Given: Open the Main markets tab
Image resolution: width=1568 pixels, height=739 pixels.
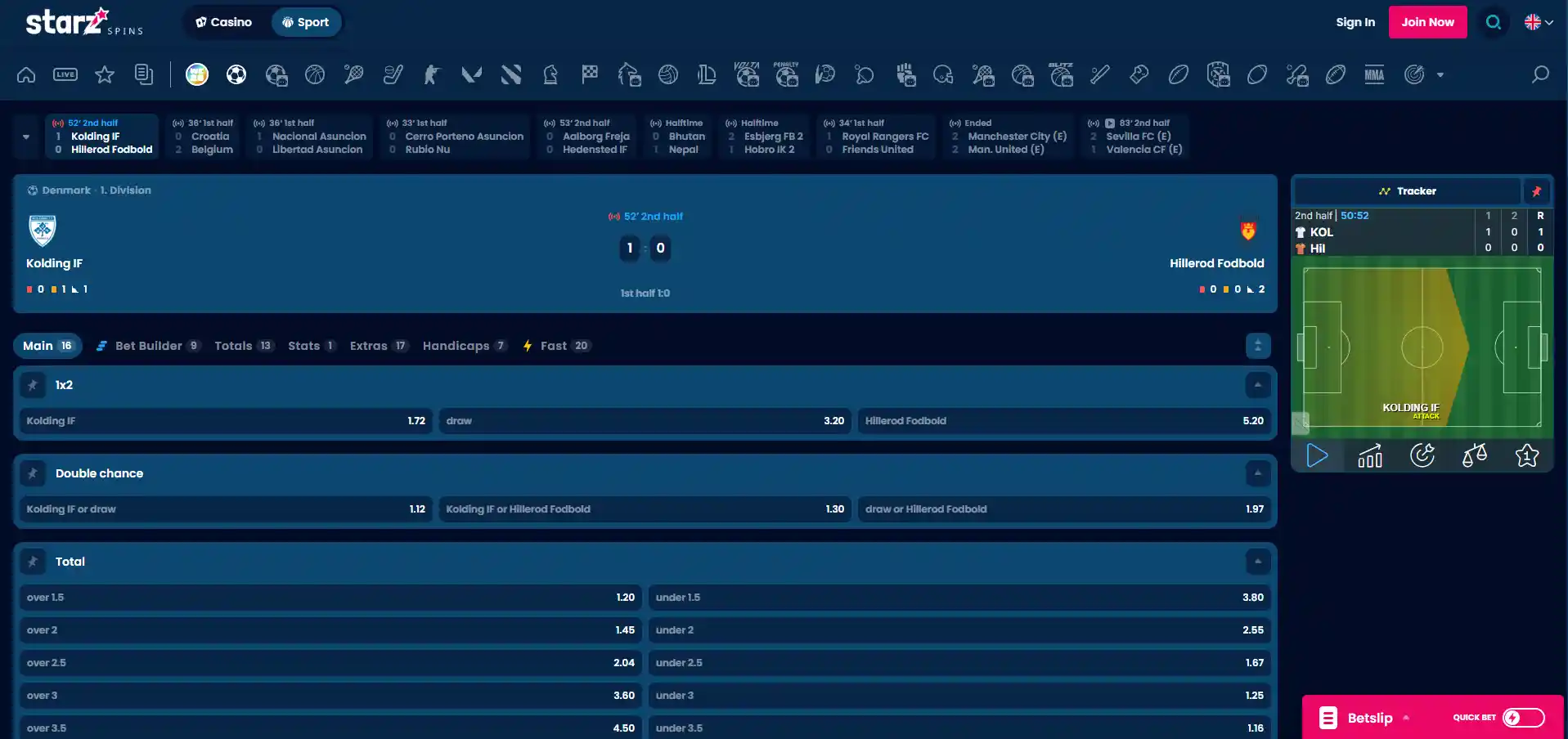Looking at the screenshot, I should [x=47, y=346].
